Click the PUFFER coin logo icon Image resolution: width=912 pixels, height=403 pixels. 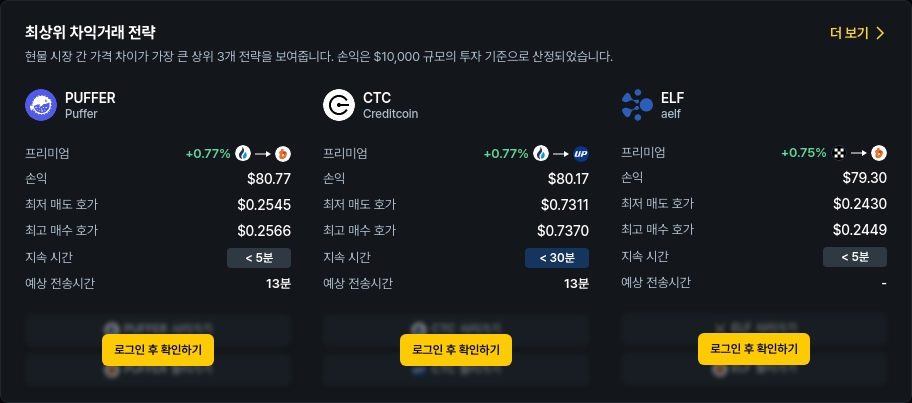pyautogui.click(x=41, y=105)
